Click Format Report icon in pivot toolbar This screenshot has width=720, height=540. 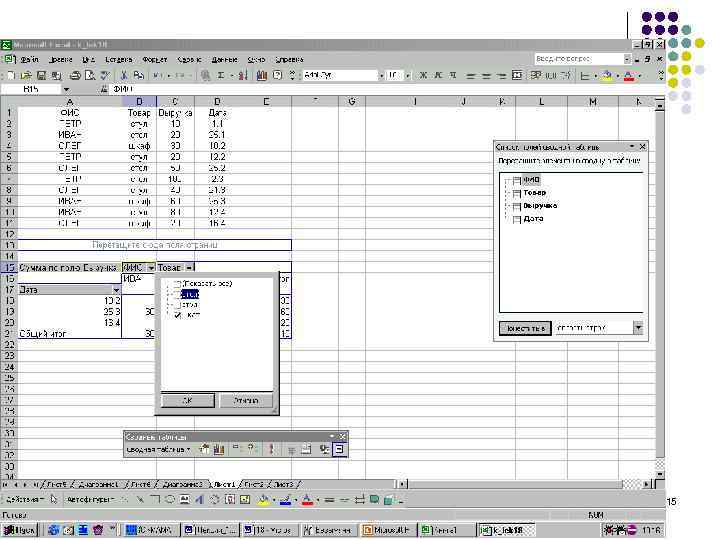tap(204, 449)
